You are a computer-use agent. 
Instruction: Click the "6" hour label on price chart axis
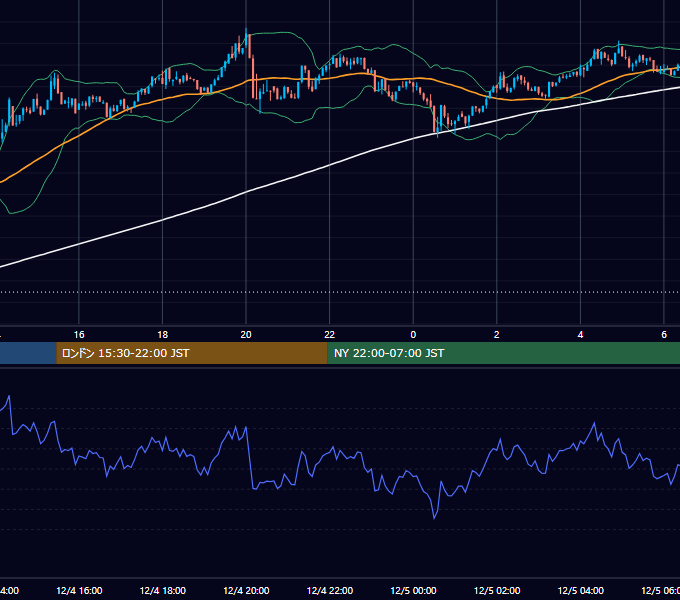coord(664,335)
